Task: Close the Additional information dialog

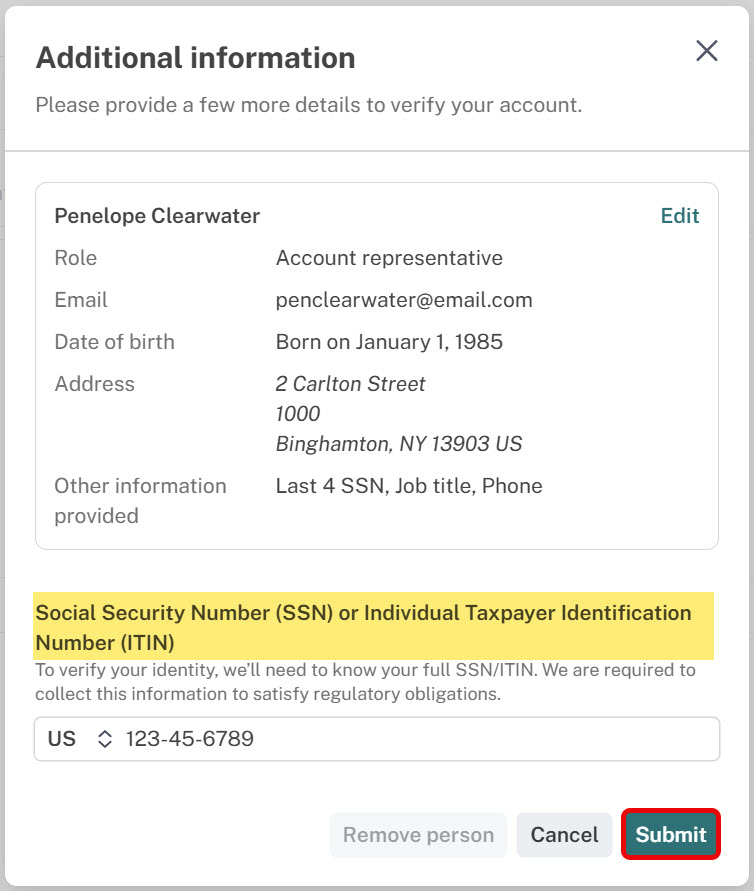Action: 707,51
